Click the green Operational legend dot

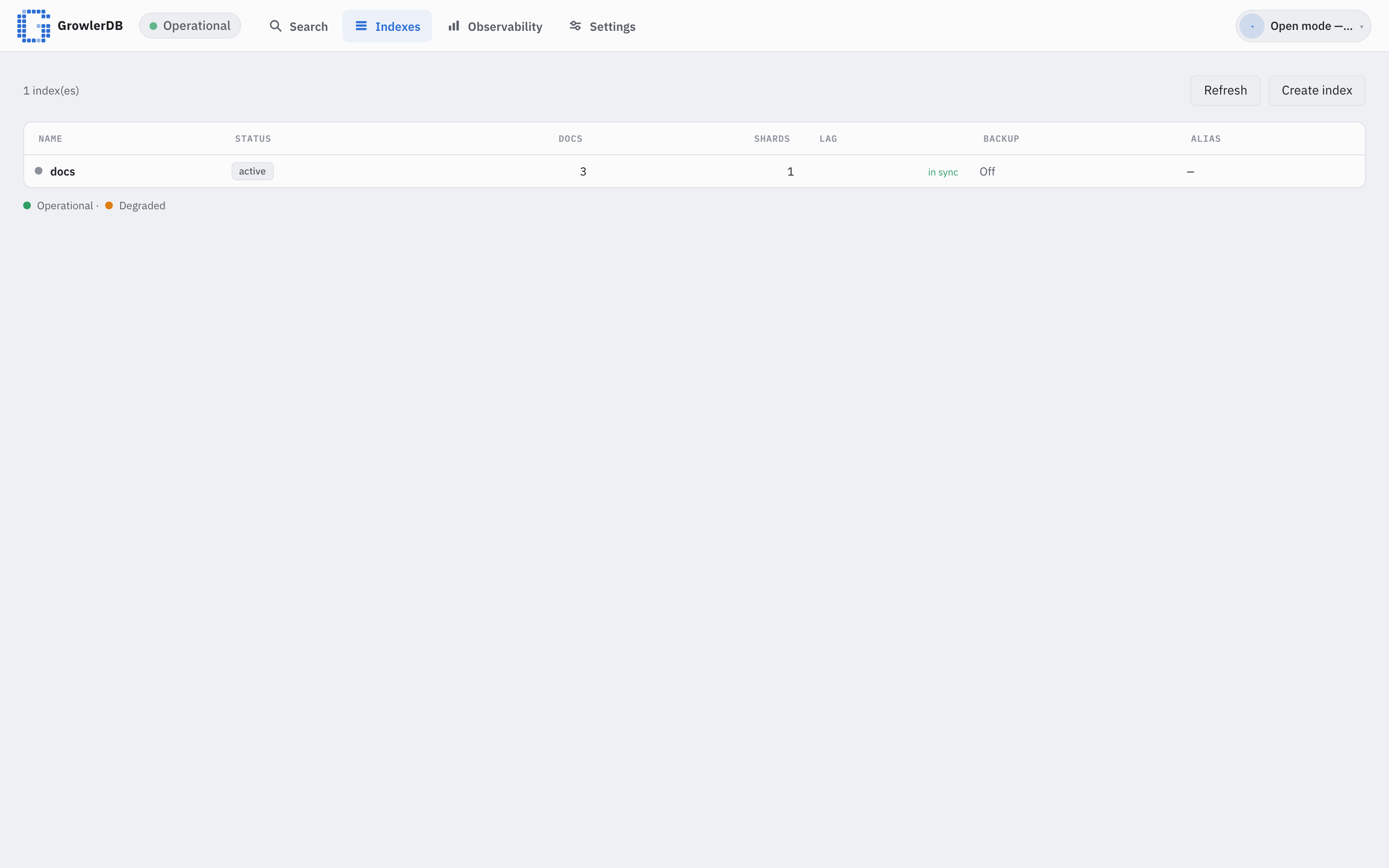27,205
